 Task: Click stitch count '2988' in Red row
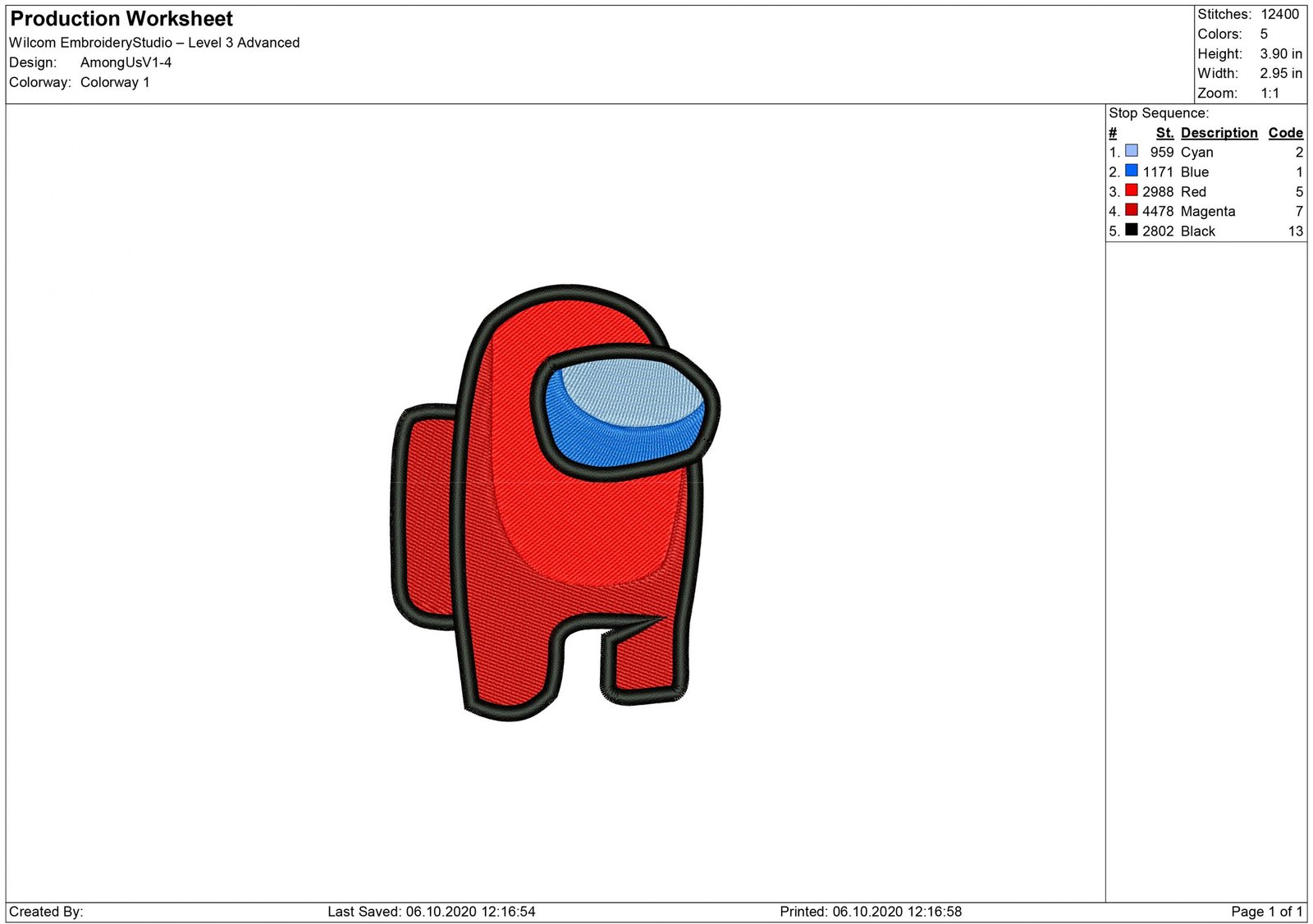[x=1158, y=192]
